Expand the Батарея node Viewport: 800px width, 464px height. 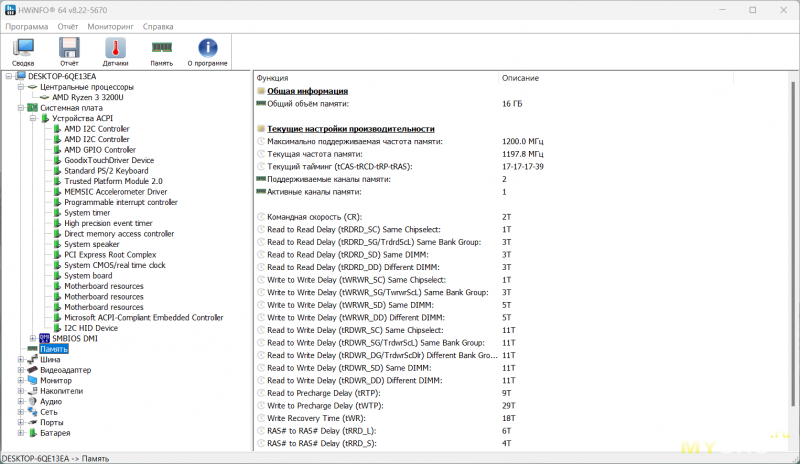pos(21,433)
